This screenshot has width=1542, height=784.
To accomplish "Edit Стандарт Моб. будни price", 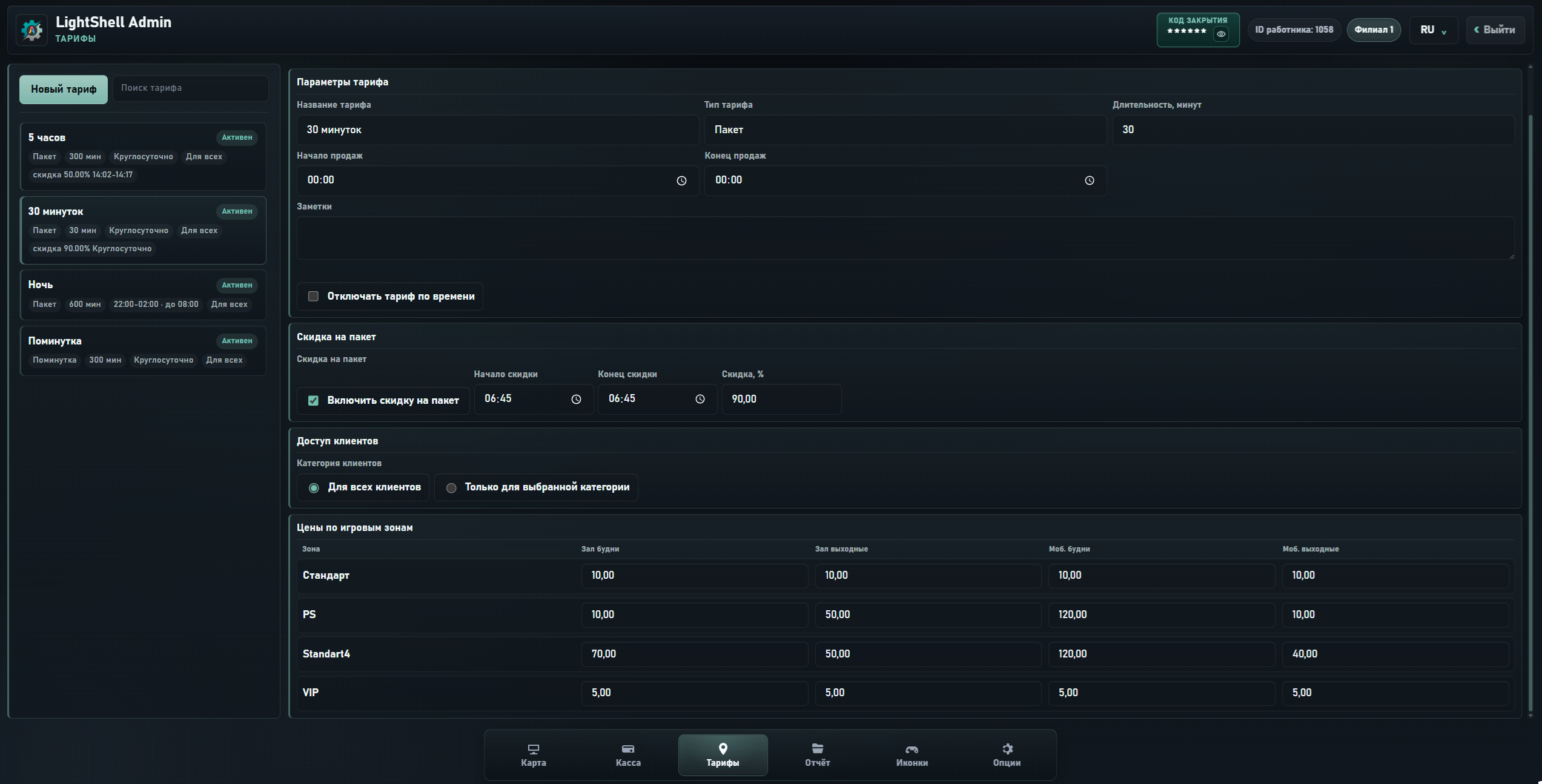I will 1162,576.
